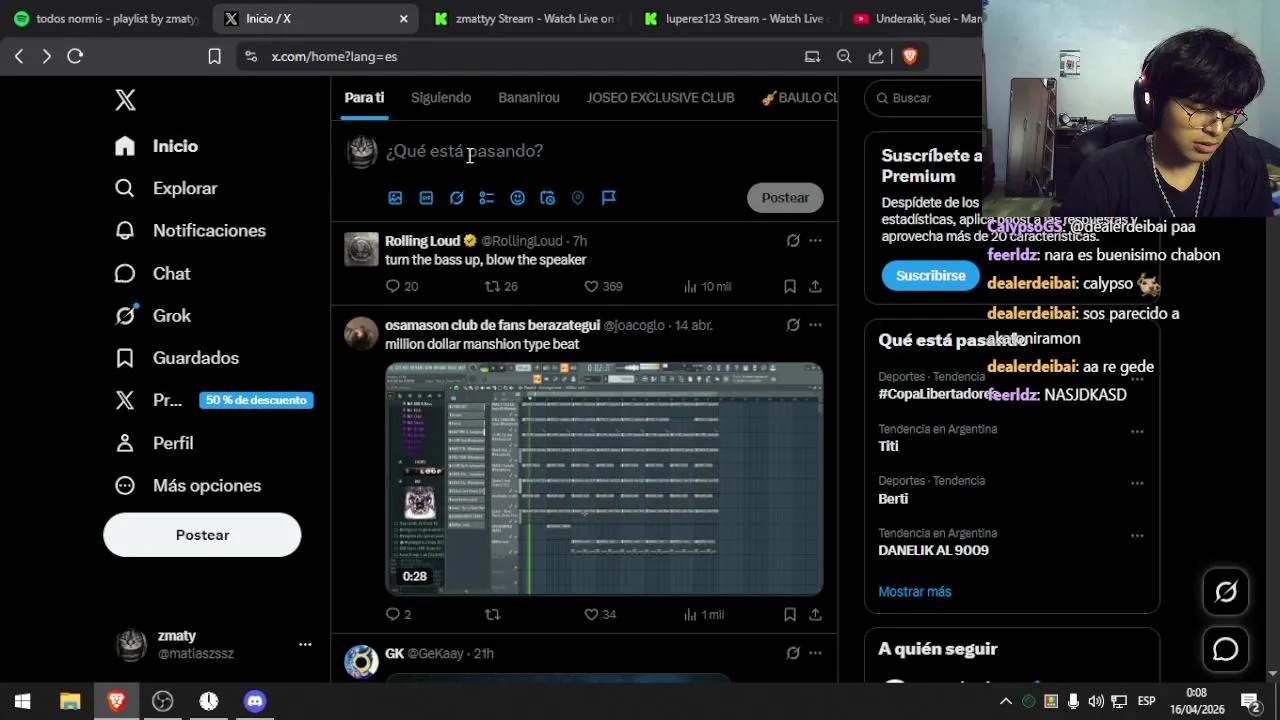The width and height of the screenshot is (1280, 720).
Task: Open more options on osamason post
Action: click(x=815, y=325)
